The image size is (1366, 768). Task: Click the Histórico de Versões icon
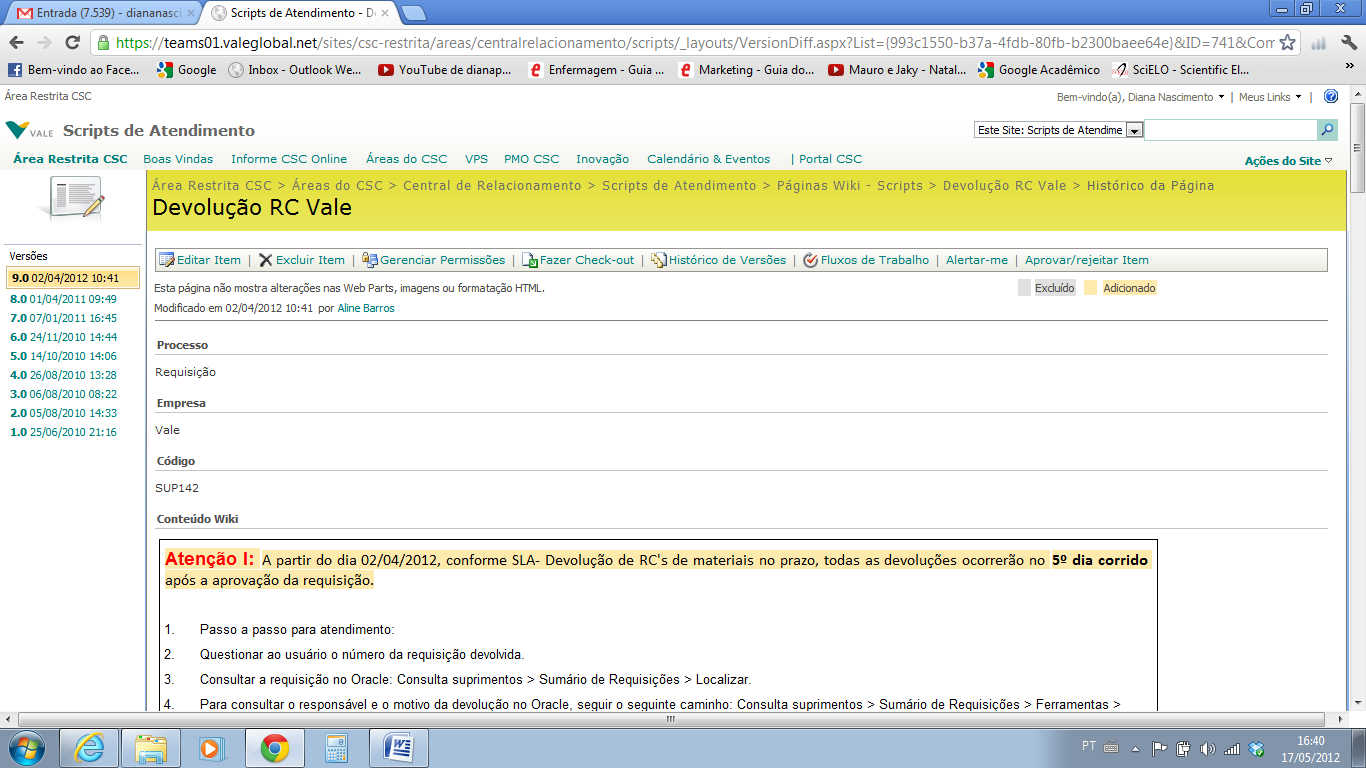658,260
